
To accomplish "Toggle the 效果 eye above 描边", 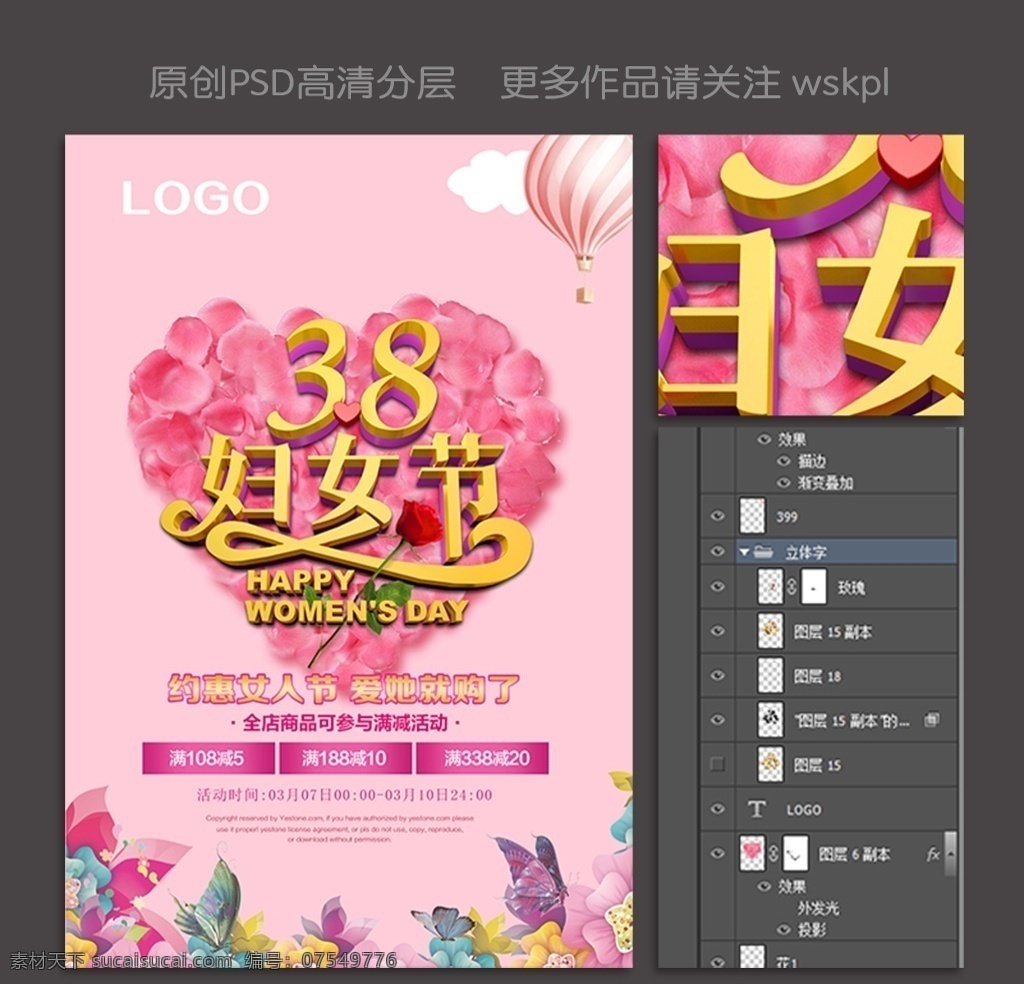I will (764, 439).
